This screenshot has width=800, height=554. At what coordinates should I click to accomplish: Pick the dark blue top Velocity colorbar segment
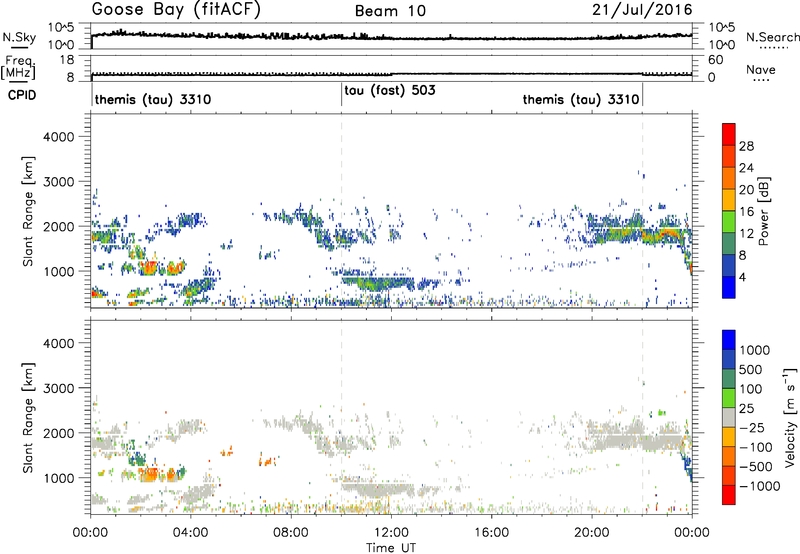pyautogui.click(x=729, y=340)
